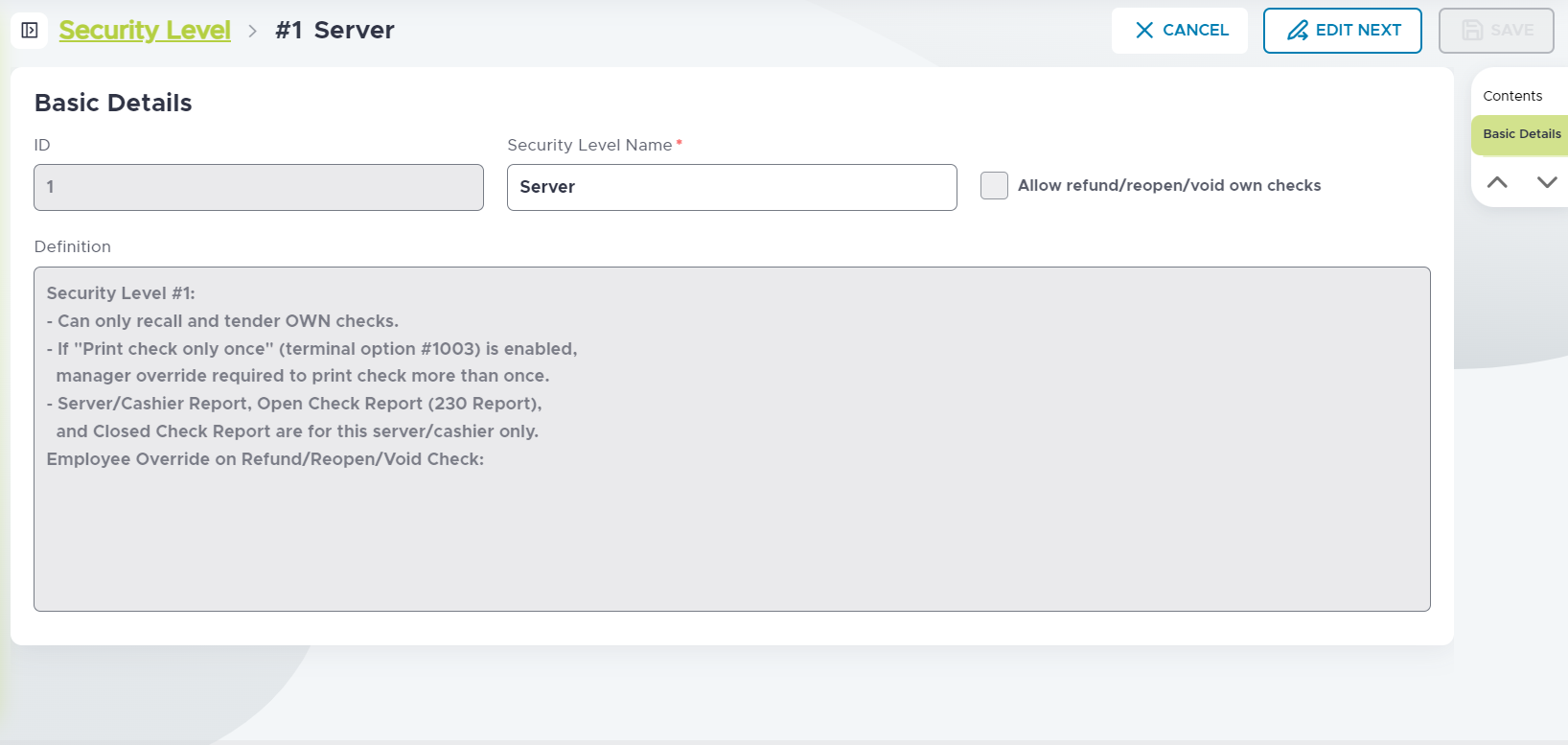This screenshot has height=745, width=1568.
Task: Click the 'Definition' label
Action: [73, 246]
